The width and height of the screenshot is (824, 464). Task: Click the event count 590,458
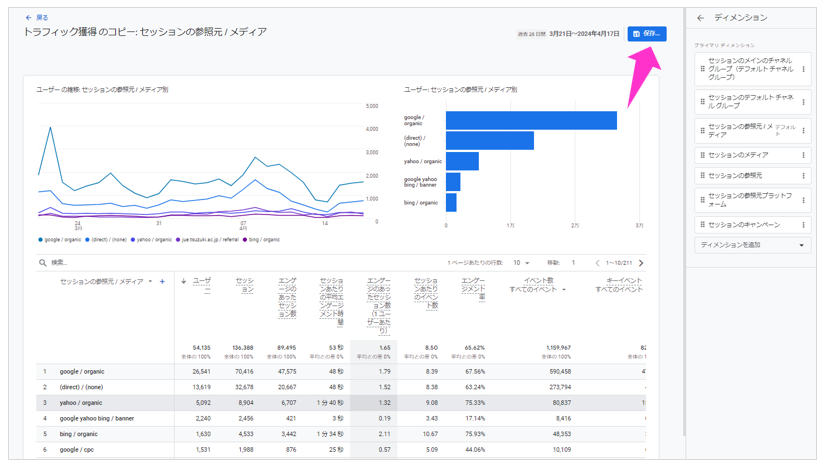[560, 372]
